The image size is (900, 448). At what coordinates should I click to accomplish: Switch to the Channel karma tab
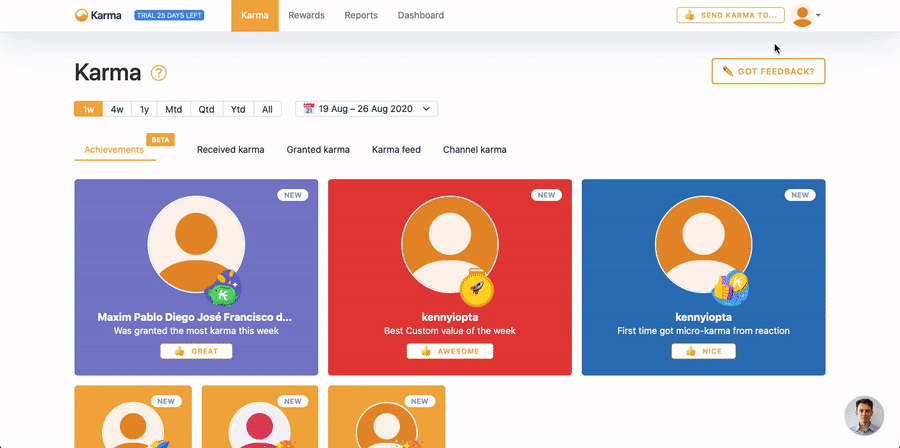(475, 150)
